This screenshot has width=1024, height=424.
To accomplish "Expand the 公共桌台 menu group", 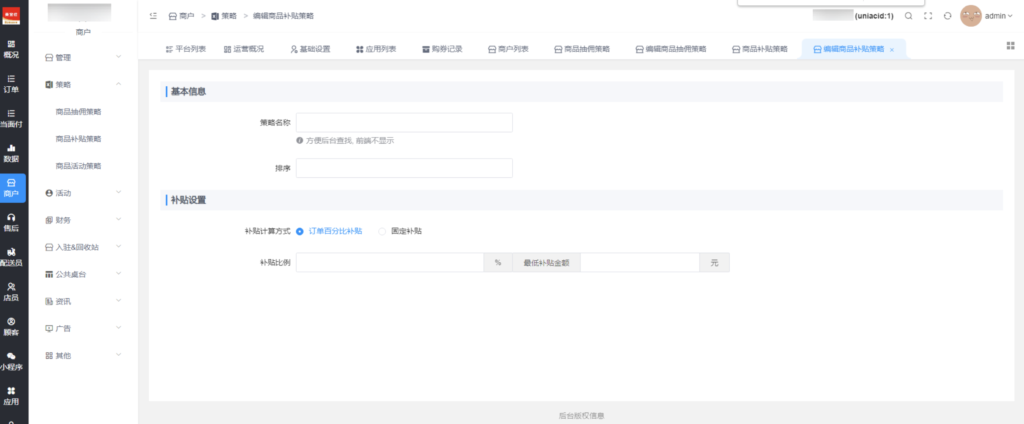I will point(84,274).
